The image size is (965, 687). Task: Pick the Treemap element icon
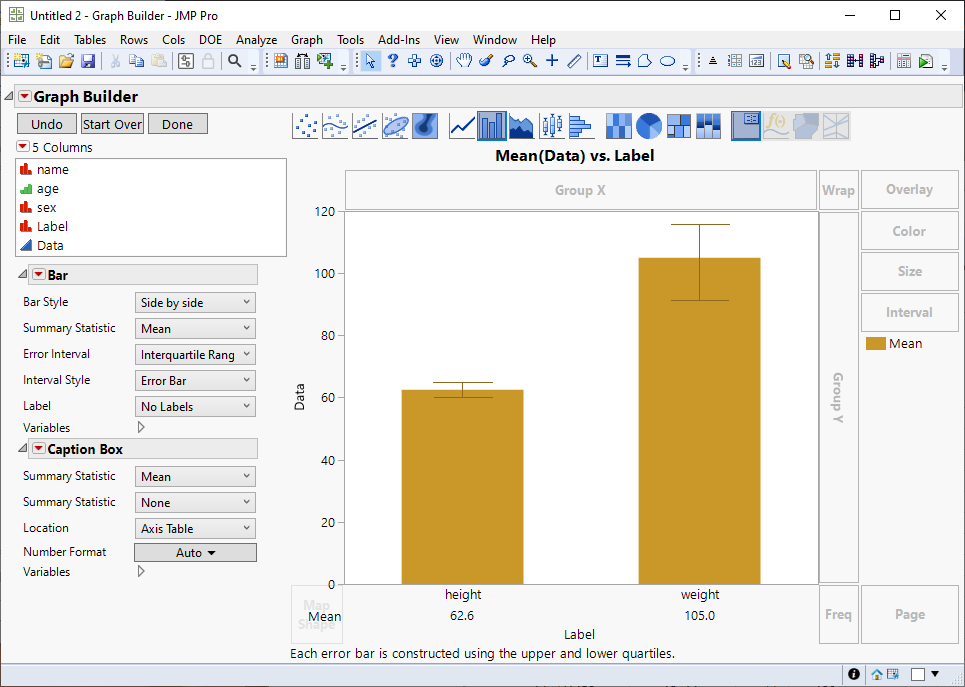pos(679,126)
